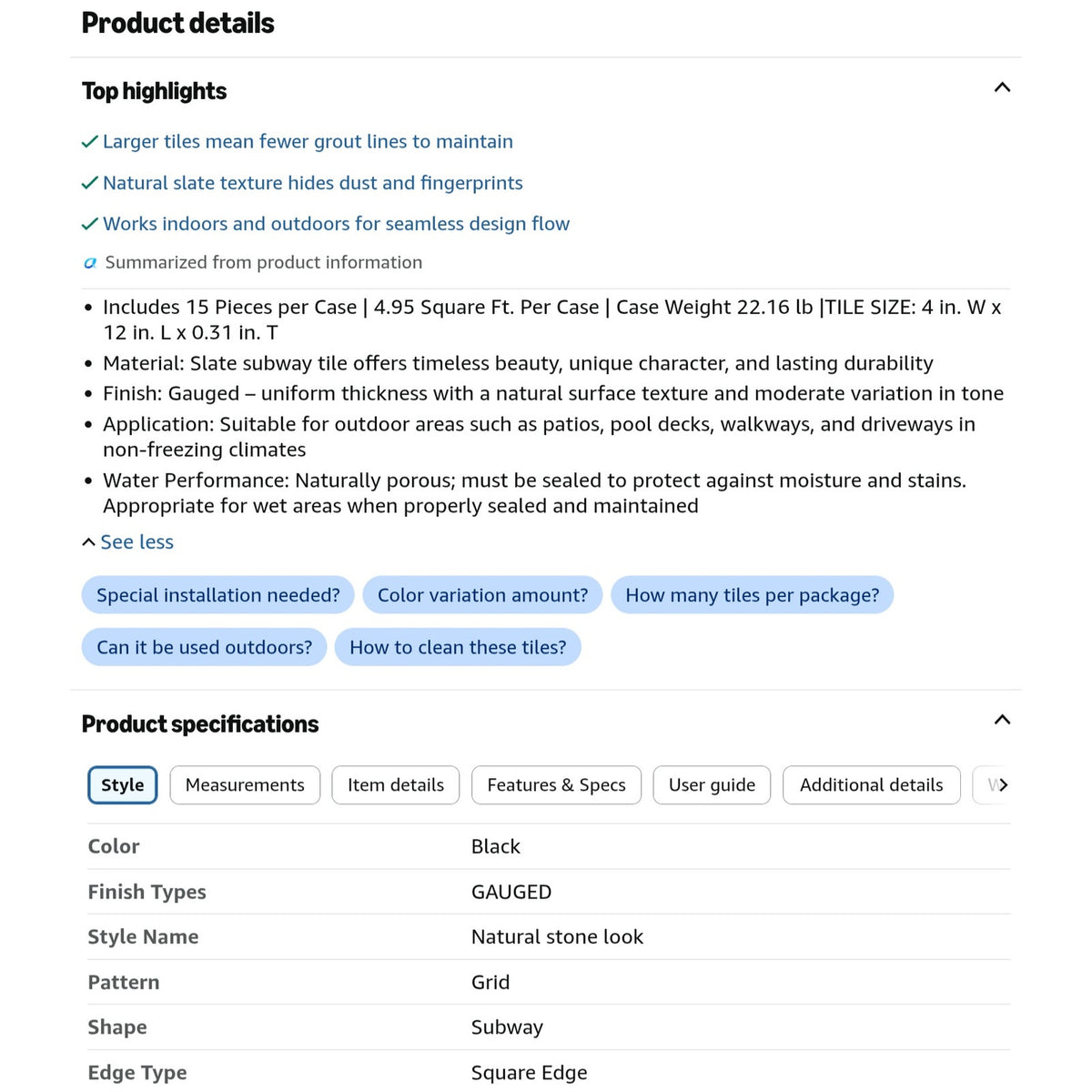Collapse the Product specifications section chevron
The image size is (1092, 1092).
click(x=1002, y=720)
